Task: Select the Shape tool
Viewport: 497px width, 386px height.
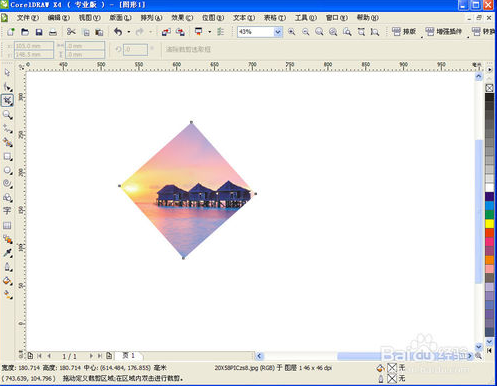Action: 7,87
